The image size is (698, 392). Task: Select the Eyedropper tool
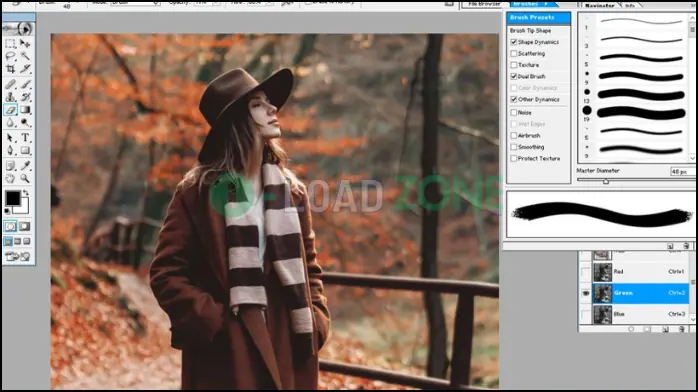point(25,166)
